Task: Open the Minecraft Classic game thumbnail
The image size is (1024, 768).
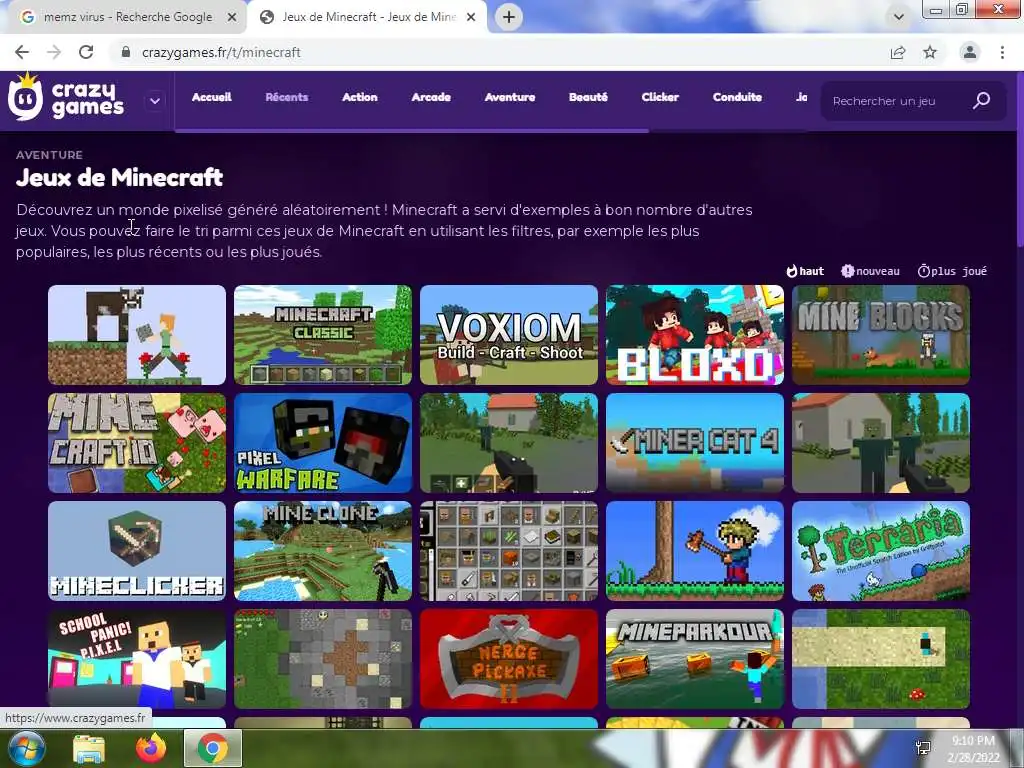Action: point(323,335)
